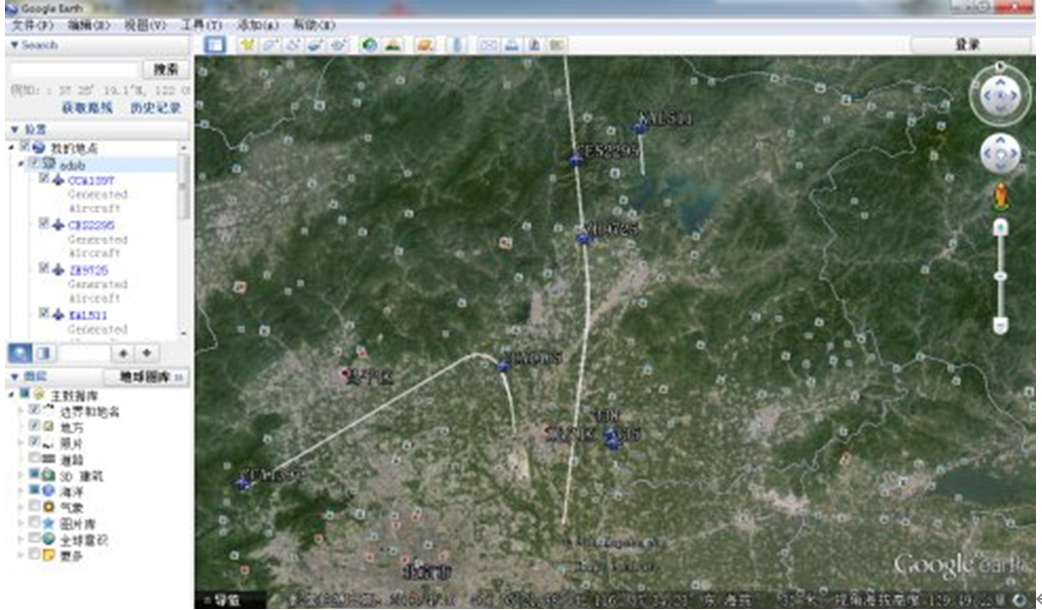Collapse the 主数据库 tree node arrow

[x=11, y=395]
